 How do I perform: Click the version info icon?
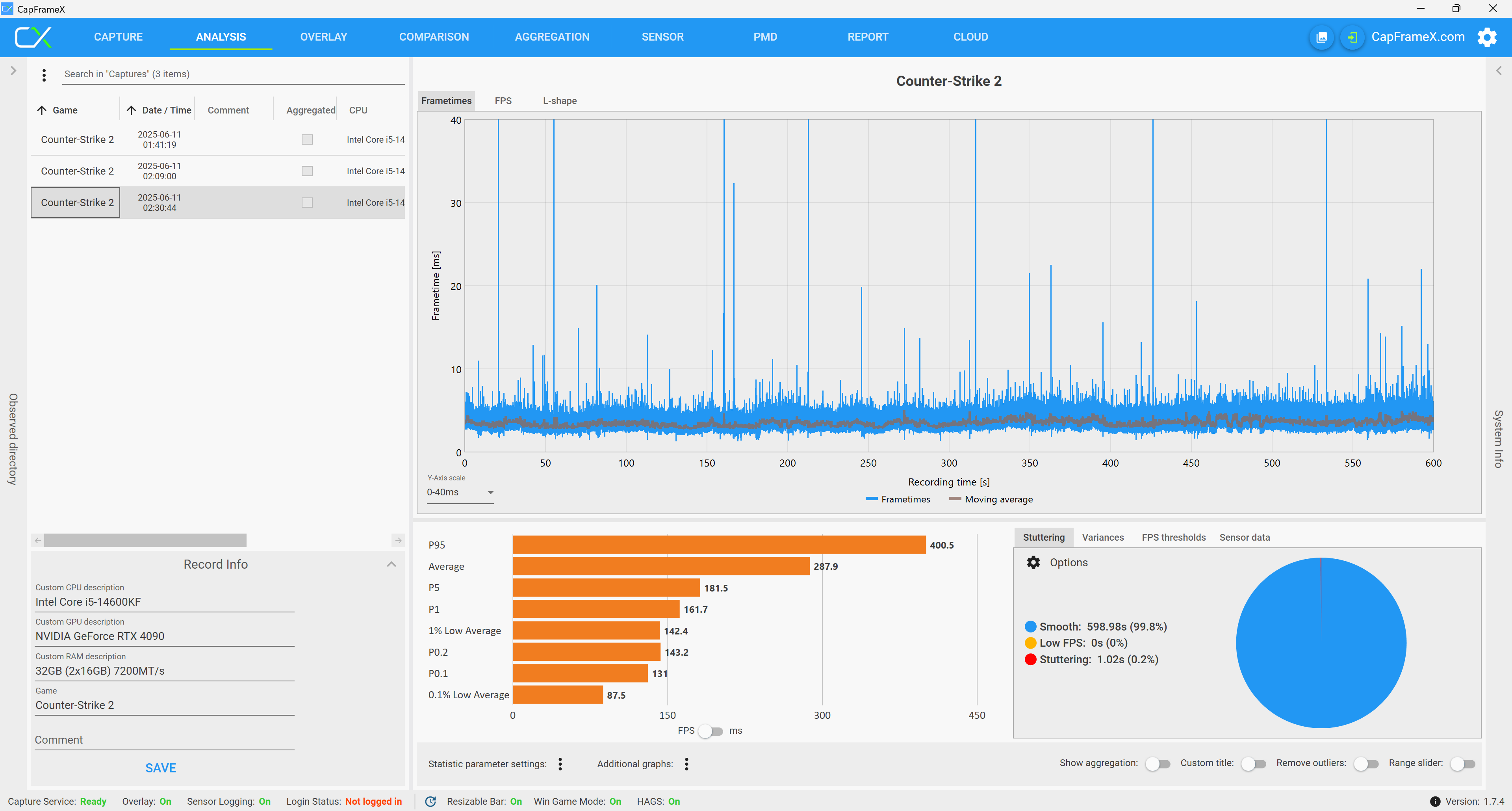point(1434,801)
